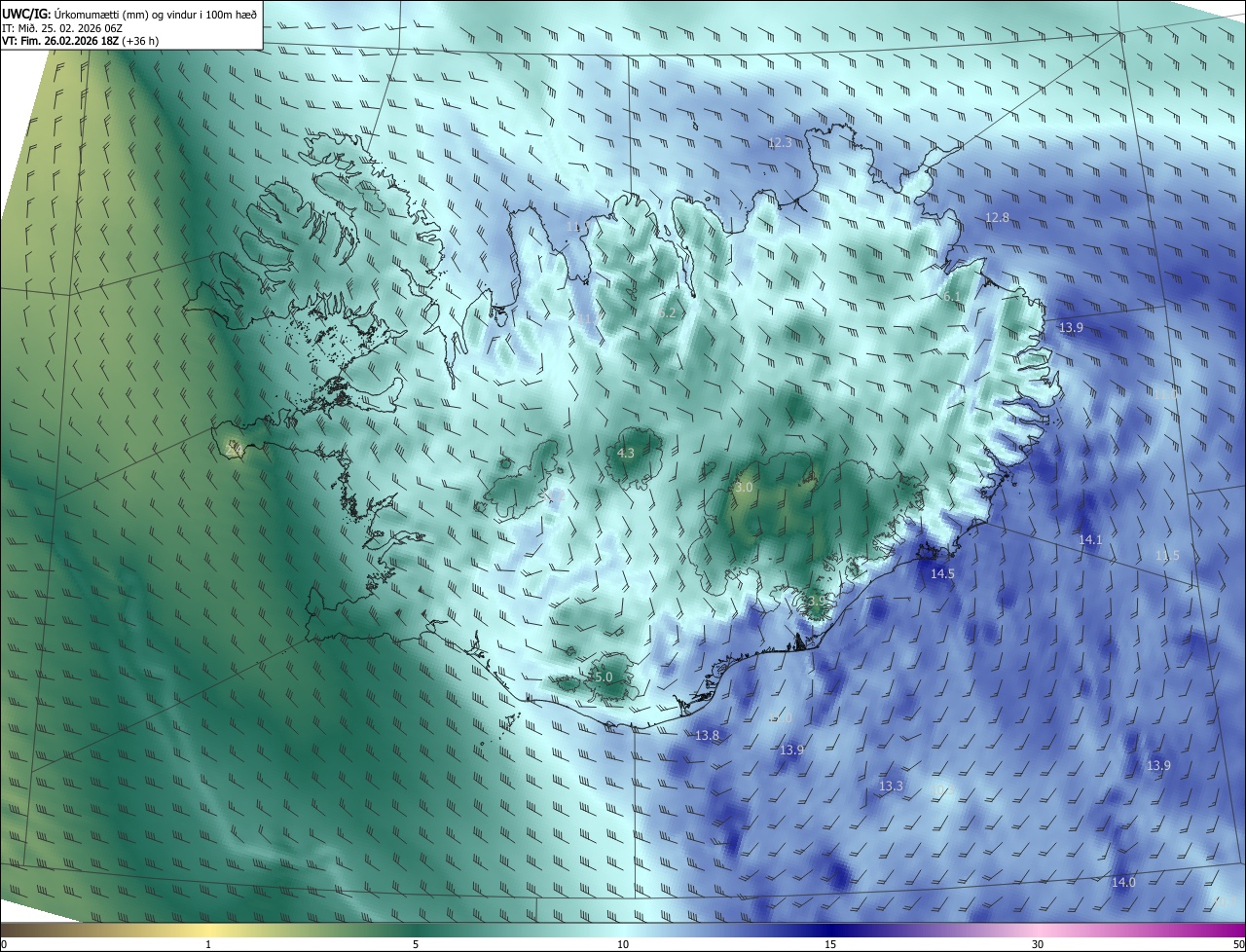Viewport: 1246px width, 952px height.
Task: Click the color scale tick labeled 1
Action: pos(208,944)
